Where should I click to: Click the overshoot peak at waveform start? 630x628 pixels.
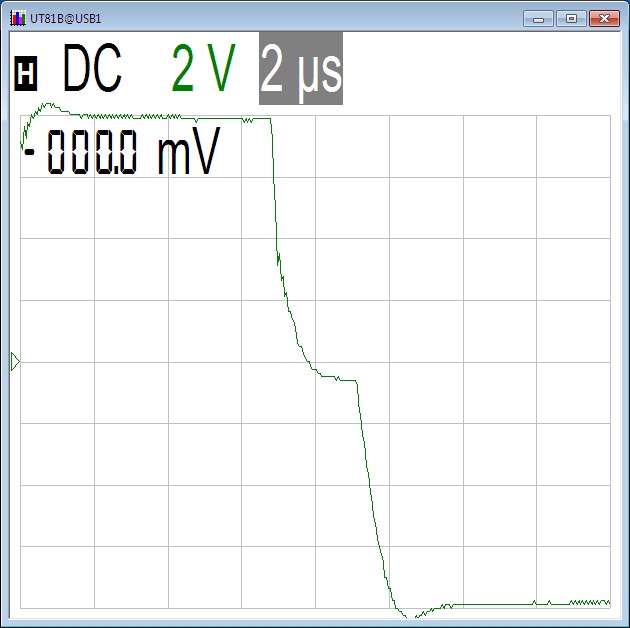pos(42,104)
